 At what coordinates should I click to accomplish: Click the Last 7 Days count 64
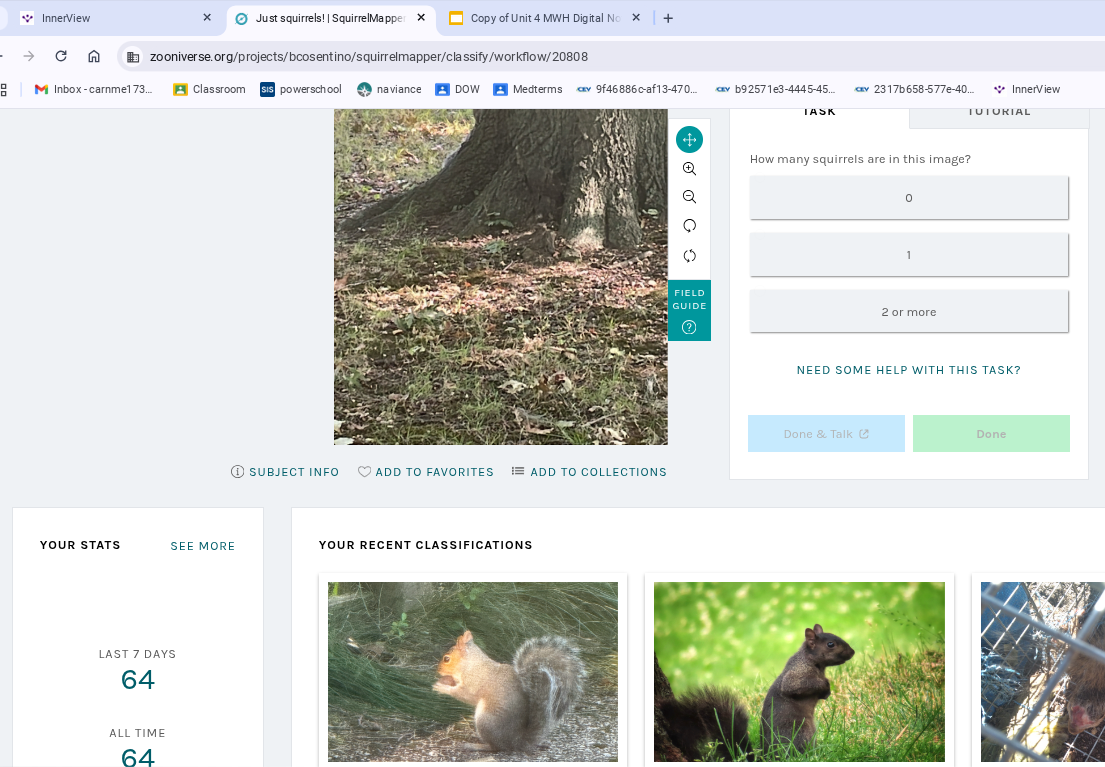(x=137, y=680)
